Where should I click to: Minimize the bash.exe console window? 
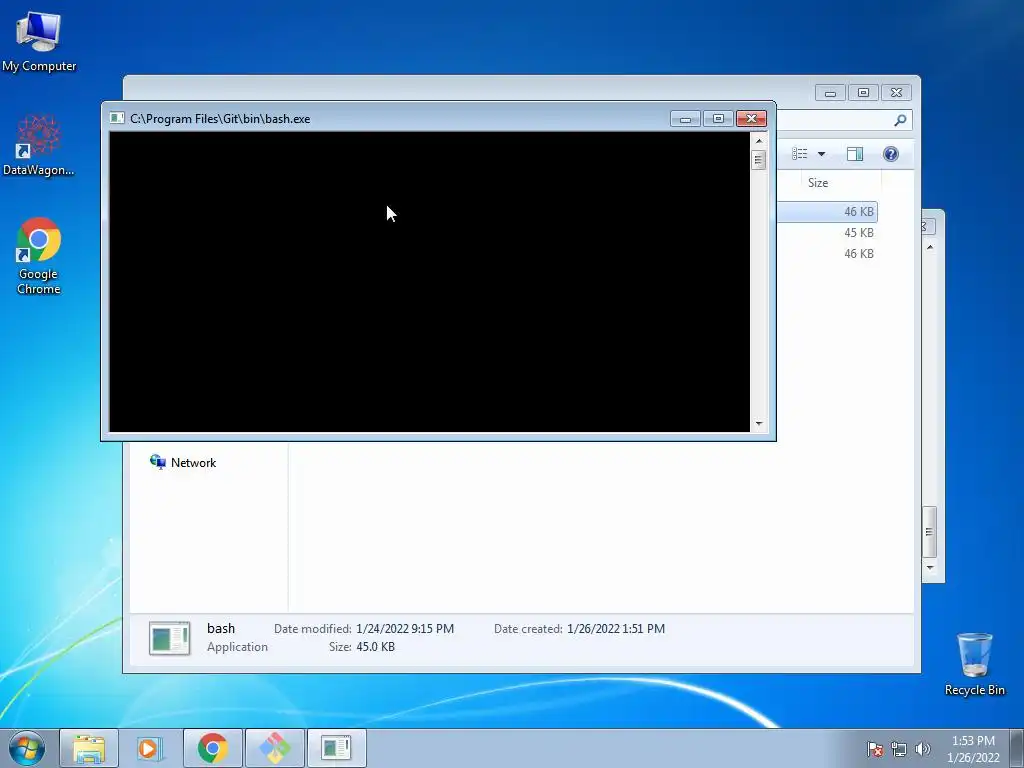pos(685,119)
